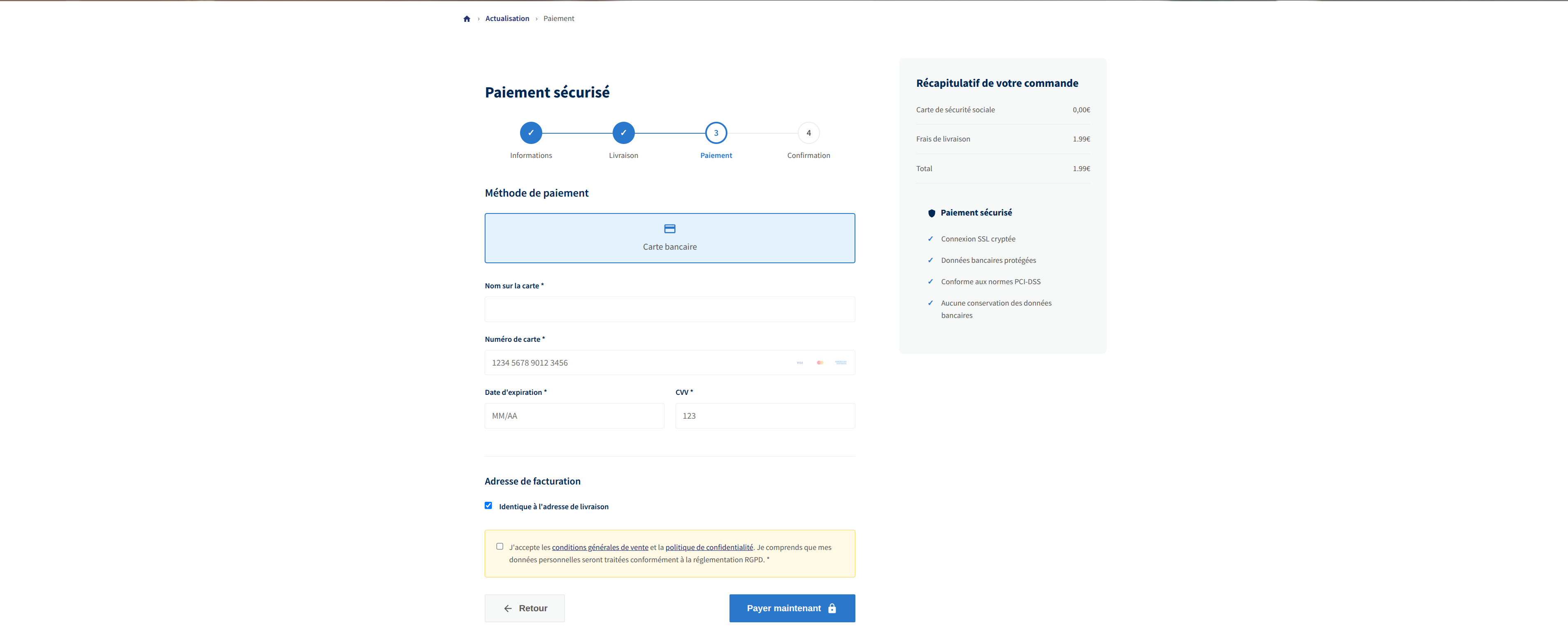1568x633 pixels.
Task: Accept the conditions générales checkbox
Action: coord(500,546)
